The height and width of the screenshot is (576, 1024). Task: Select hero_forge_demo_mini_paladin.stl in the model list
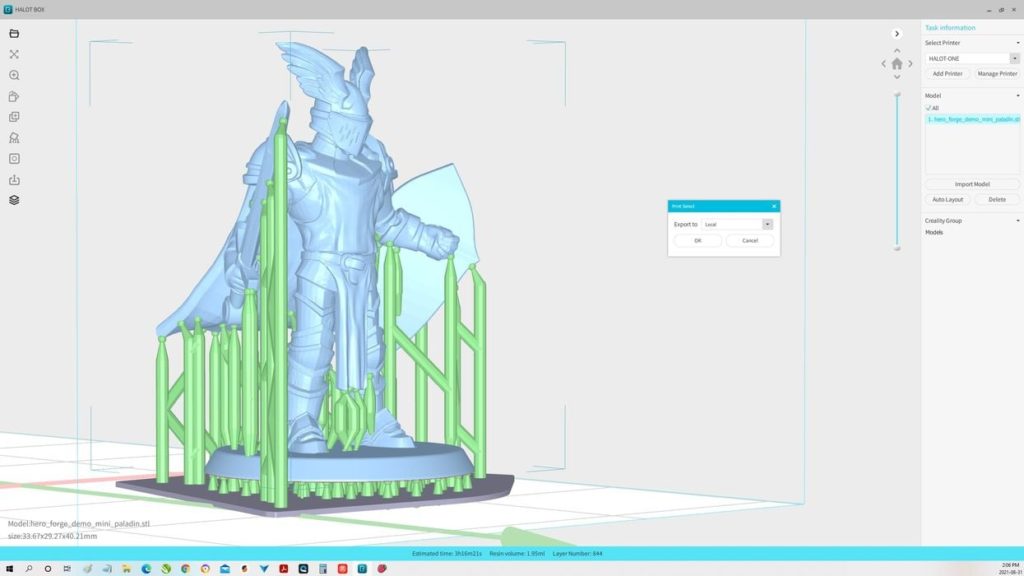point(971,119)
